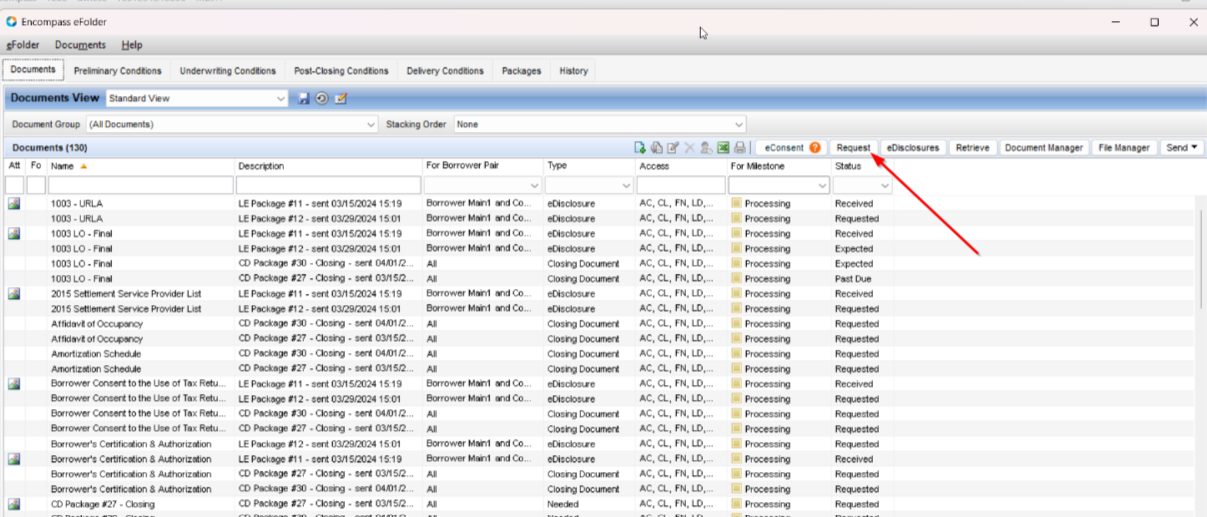Click the Access filter text field

[681, 186]
